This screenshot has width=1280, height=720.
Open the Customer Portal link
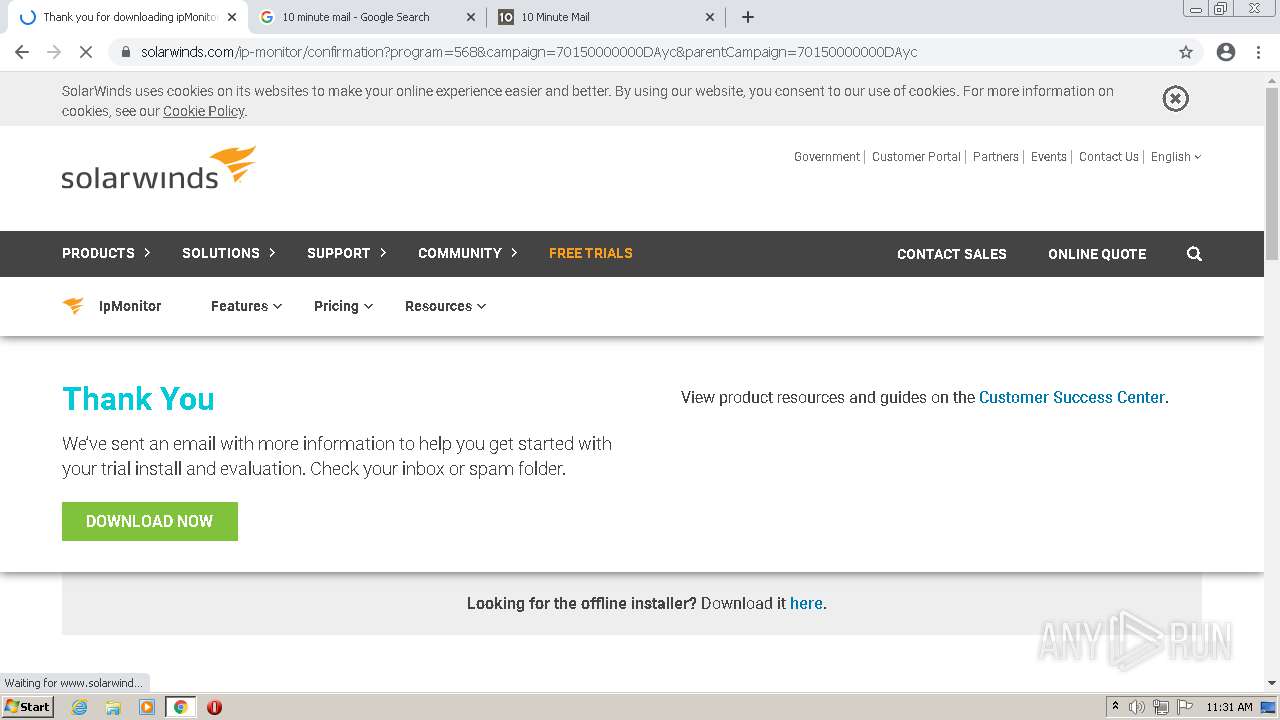tap(916, 157)
